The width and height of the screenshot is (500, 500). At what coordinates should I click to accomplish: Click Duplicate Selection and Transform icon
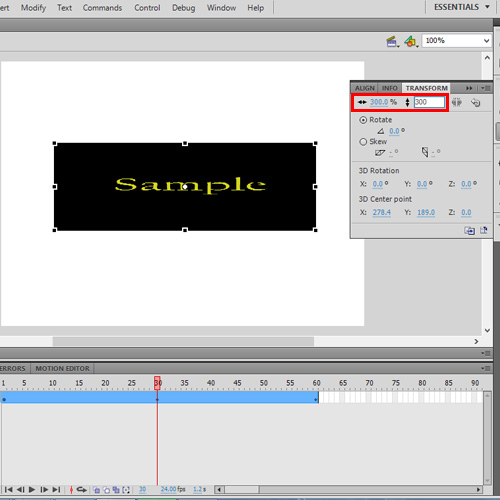tap(470, 230)
